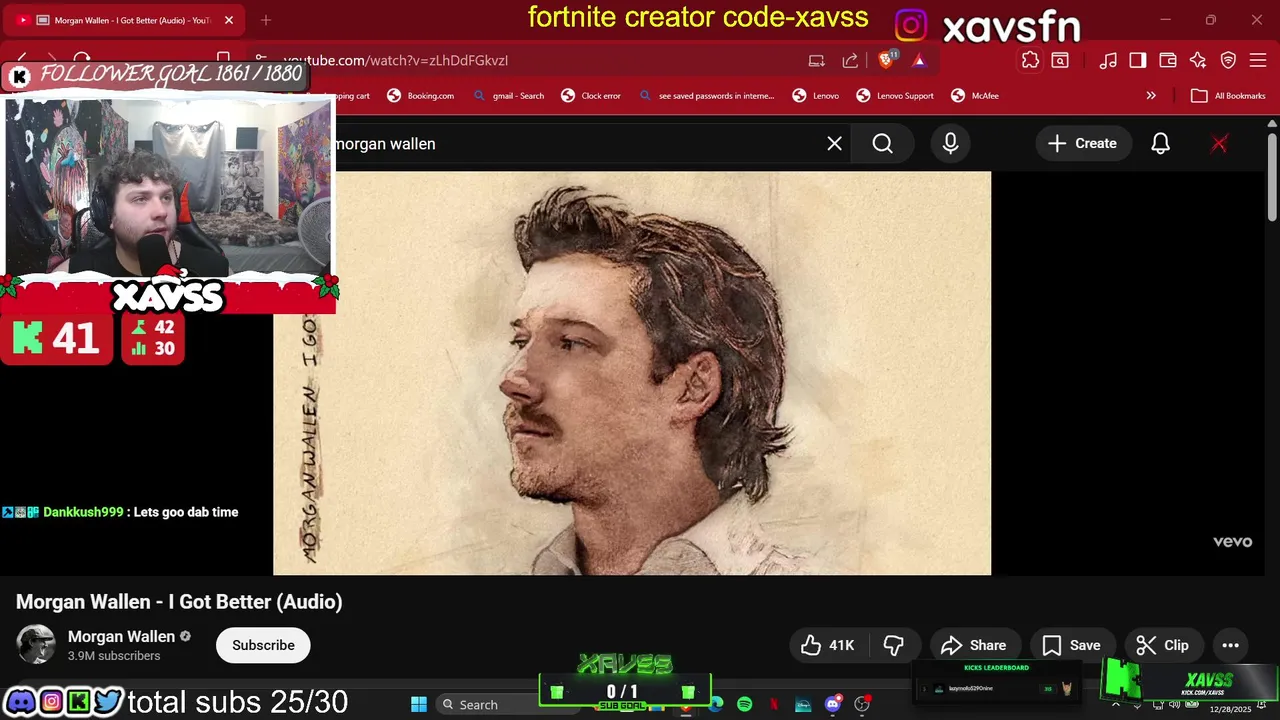Click the Create button
Viewport: 1280px width, 720px height.
pos(1081,143)
